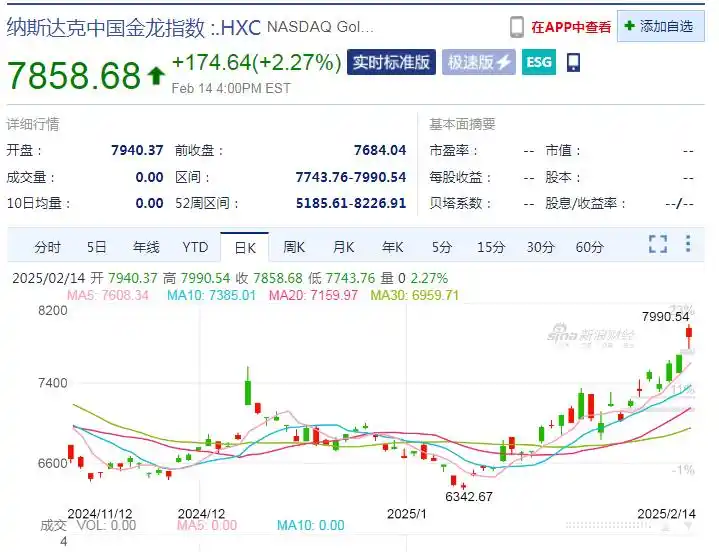The height and width of the screenshot is (552, 719).
Task: Click the latest candlestick at 7990.54
Action: [x=689, y=338]
